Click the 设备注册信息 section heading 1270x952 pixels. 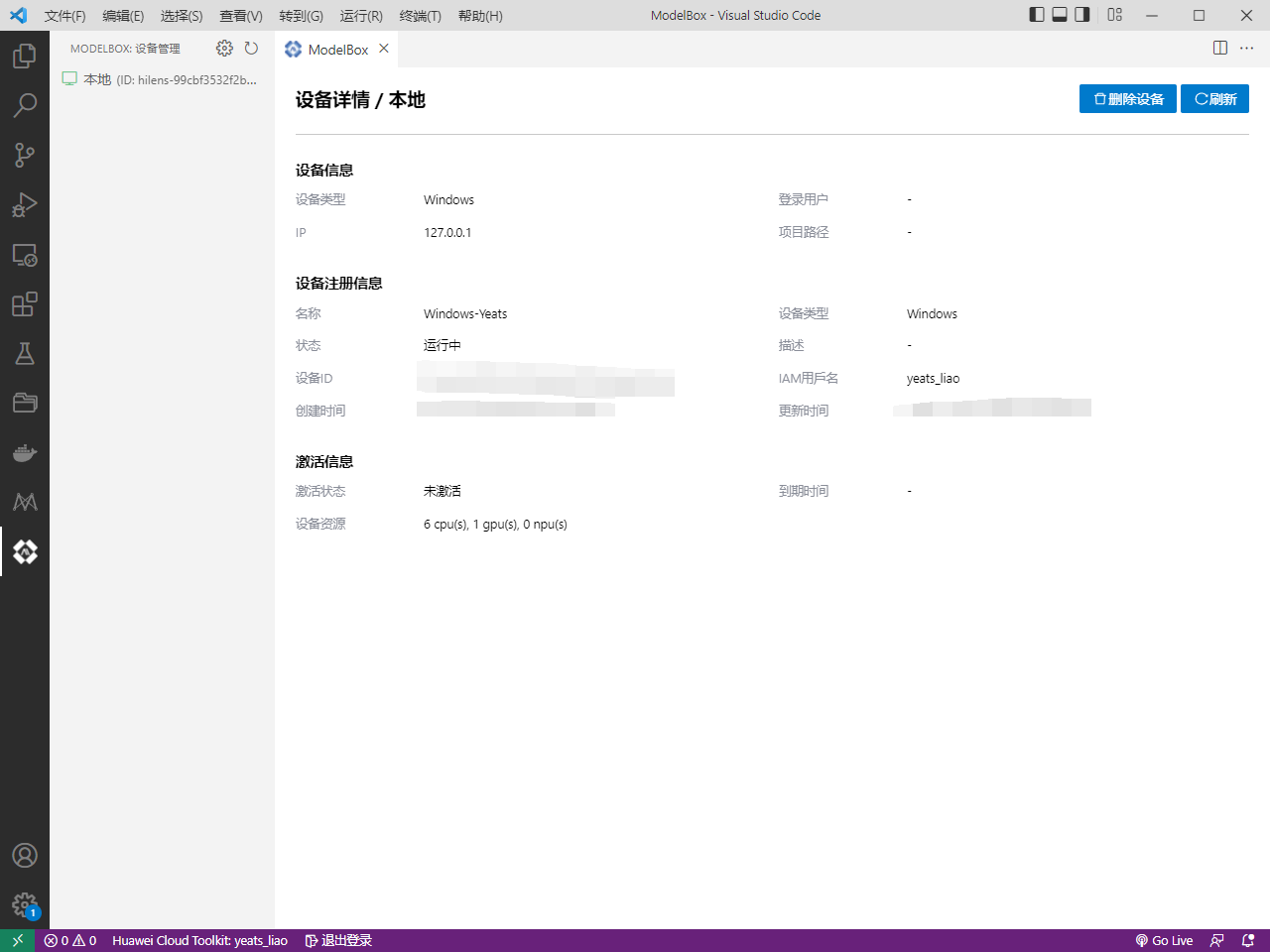338,283
